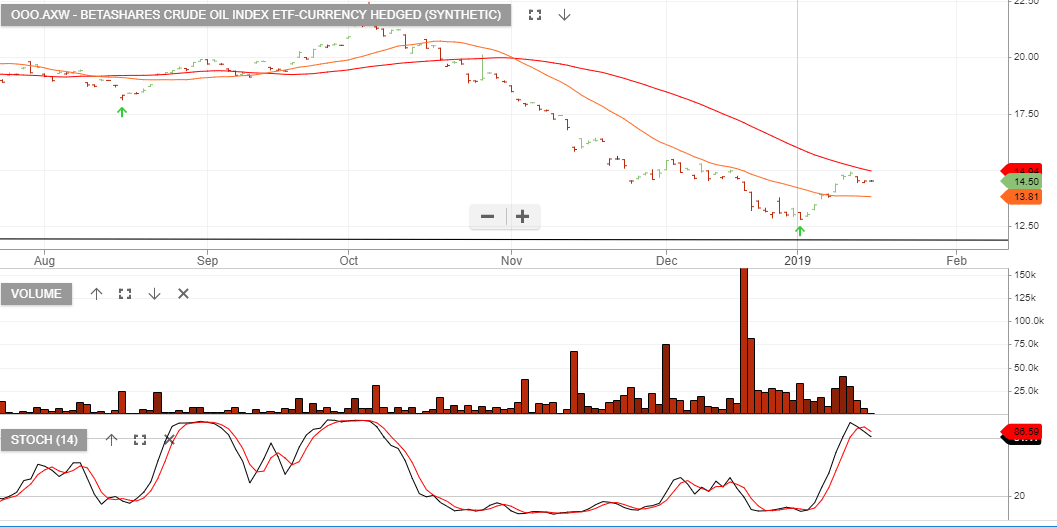This screenshot has width=1057, height=527.
Task: Maximize the Volume panel
Action: click(x=125, y=294)
